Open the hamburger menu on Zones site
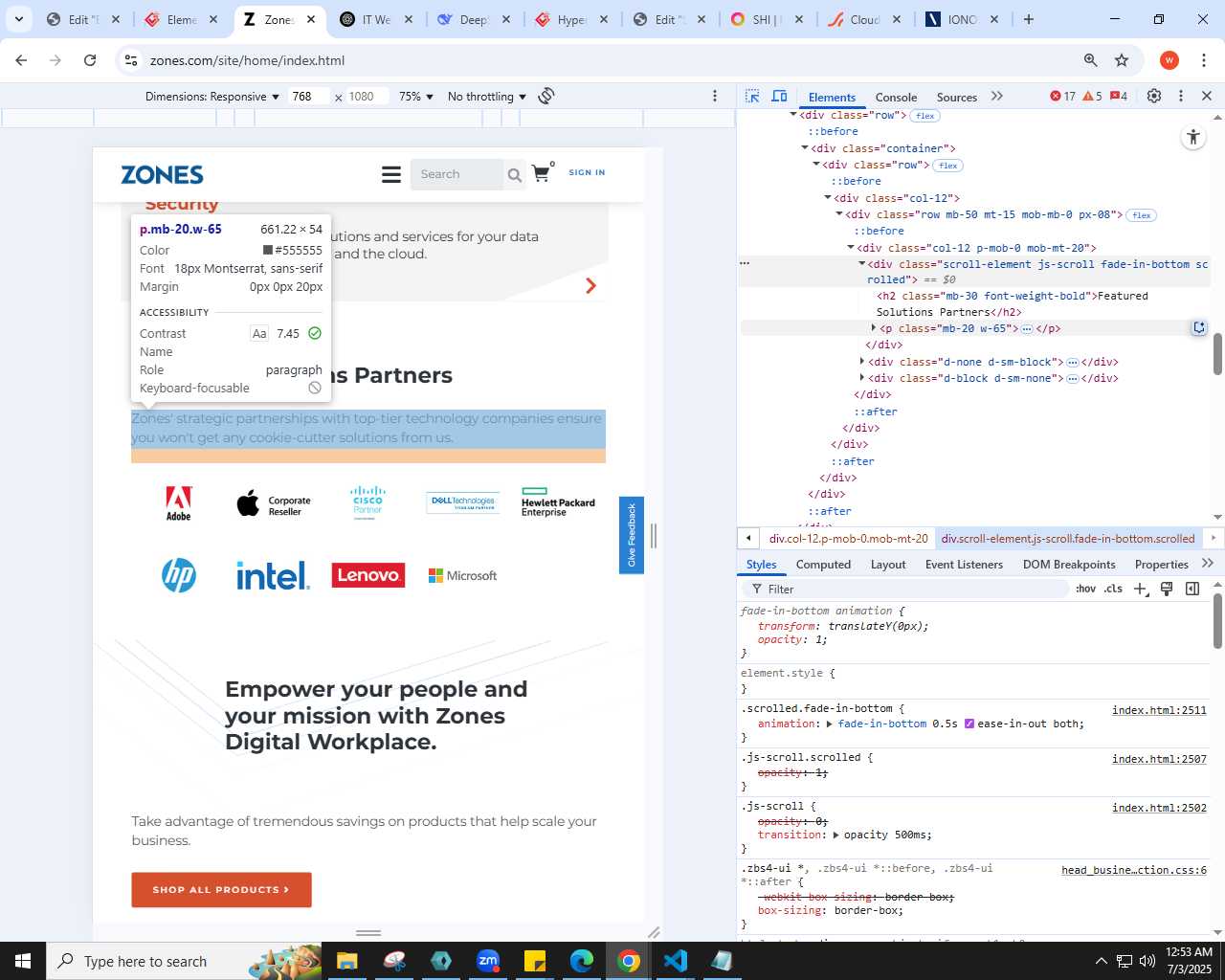 pyautogui.click(x=390, y=174)
